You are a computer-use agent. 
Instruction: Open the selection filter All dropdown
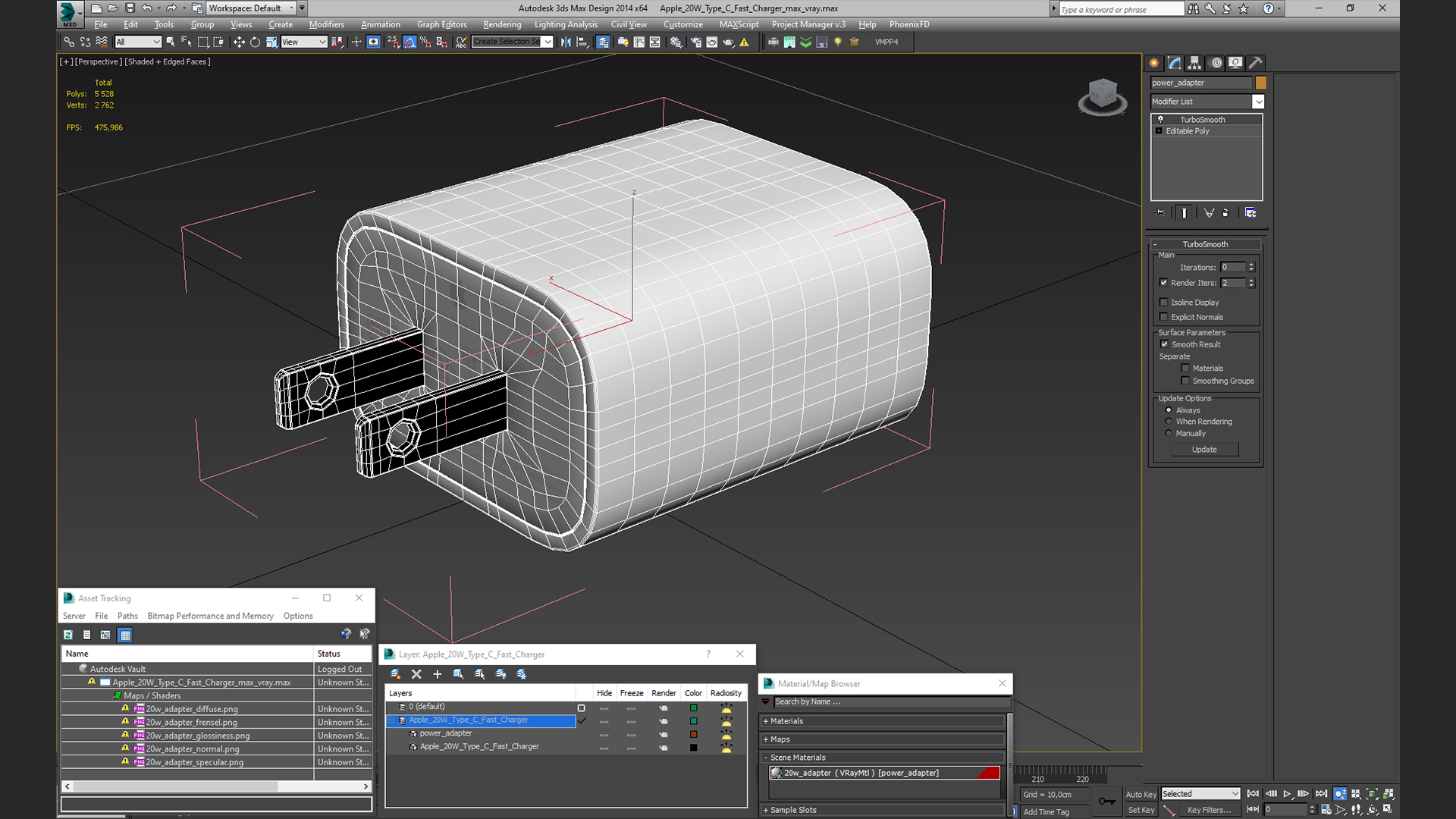tap(138, 42)
